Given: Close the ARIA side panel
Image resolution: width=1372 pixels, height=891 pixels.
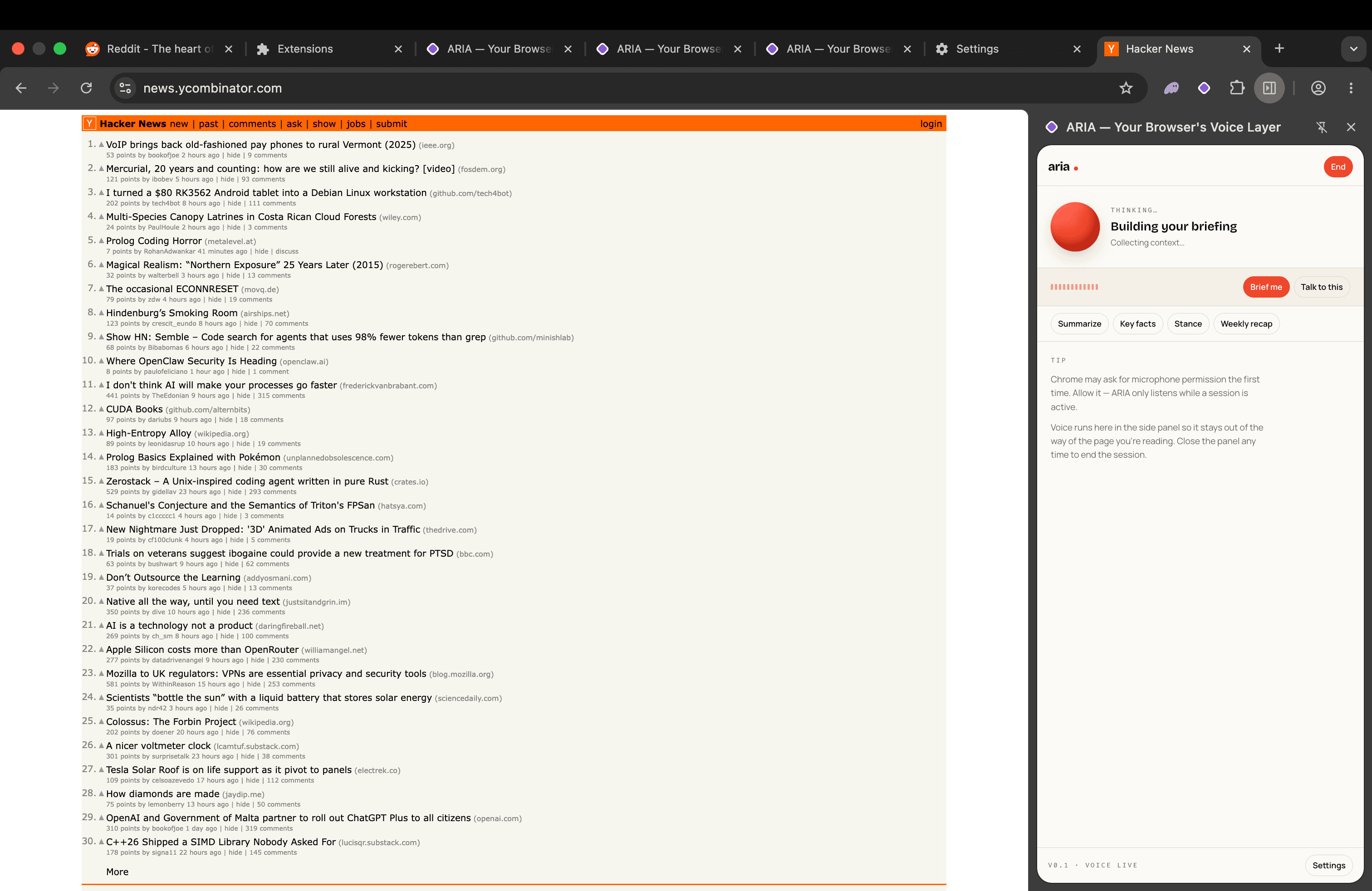Looking at the screenshot, I should [x=1351, y=127].
